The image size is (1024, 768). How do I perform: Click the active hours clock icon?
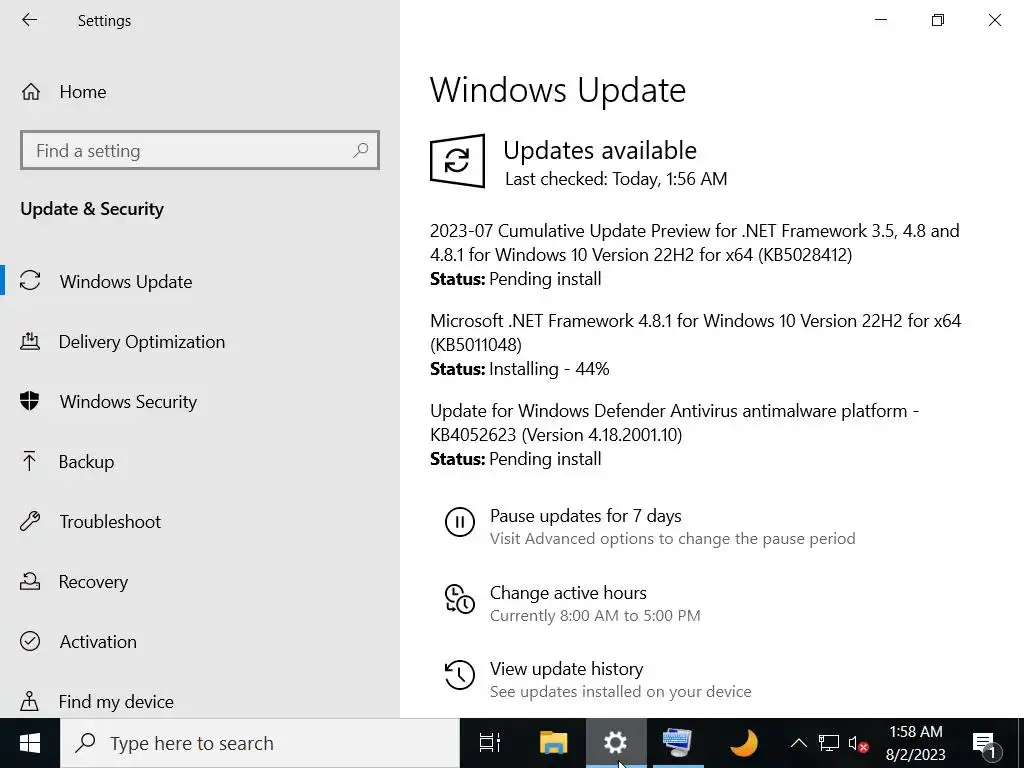(460, 599)
